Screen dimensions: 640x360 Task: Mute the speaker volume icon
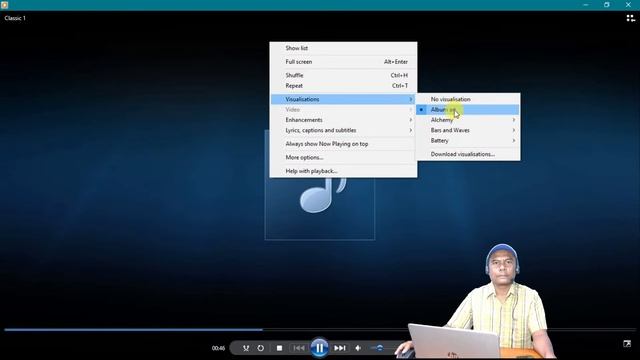pyautogui.click(x=358, y=348)
